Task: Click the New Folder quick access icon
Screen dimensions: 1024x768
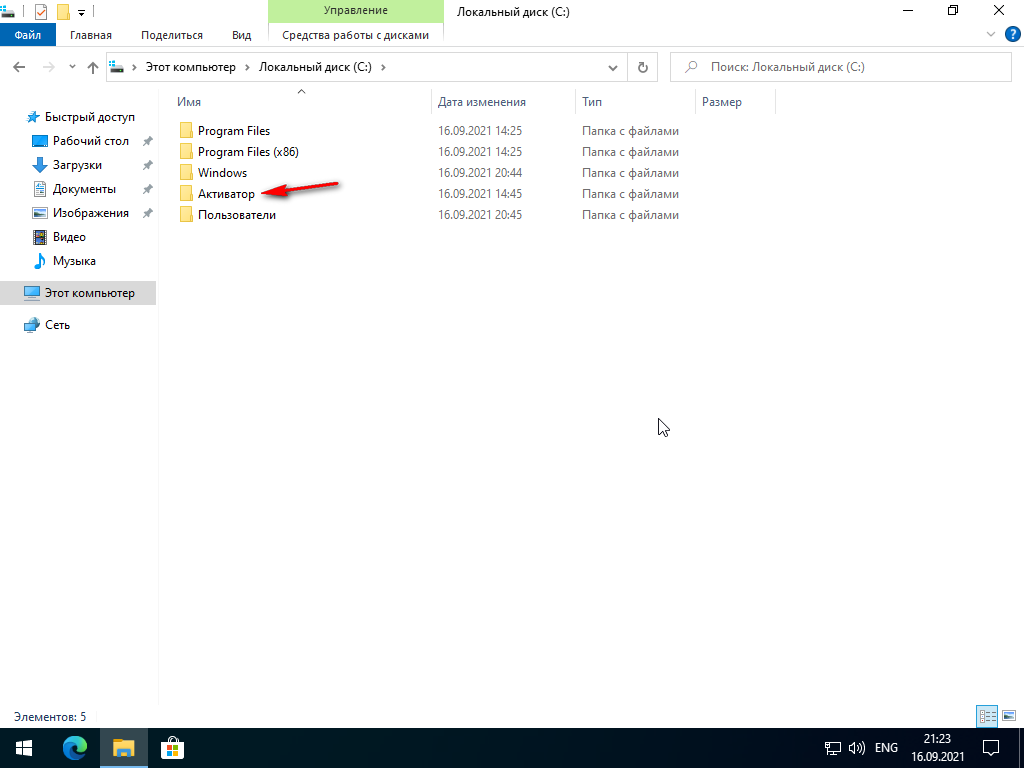Action: [63, 11]
